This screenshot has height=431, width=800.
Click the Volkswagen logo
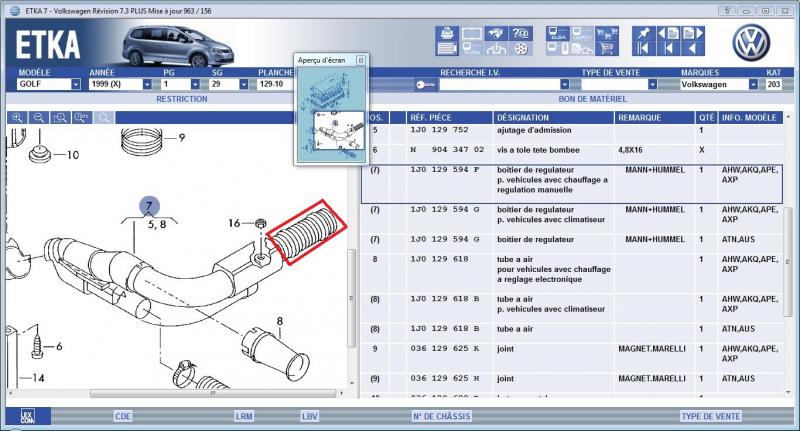751,43
